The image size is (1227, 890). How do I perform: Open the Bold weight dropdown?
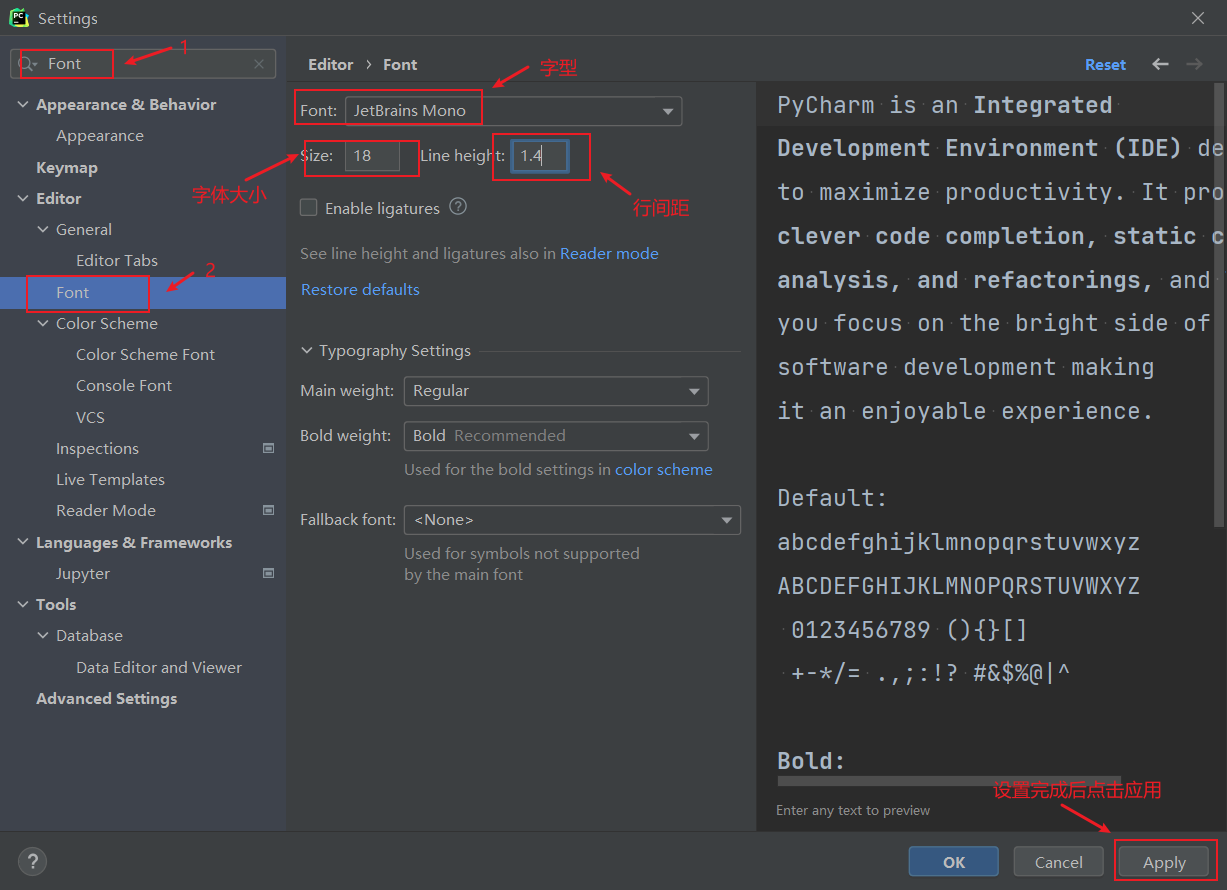556,436
